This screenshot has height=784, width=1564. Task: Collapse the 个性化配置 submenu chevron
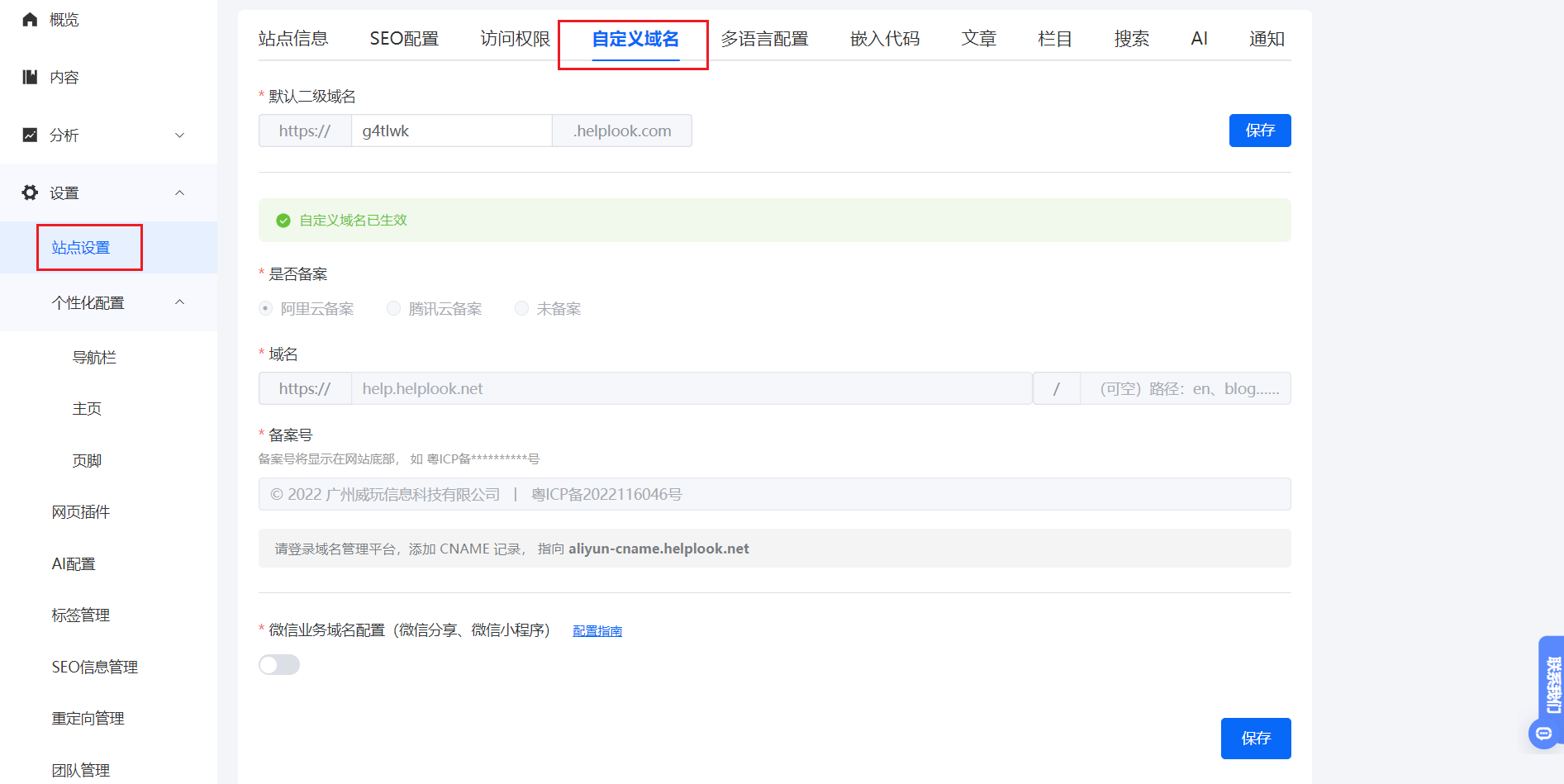180,302
